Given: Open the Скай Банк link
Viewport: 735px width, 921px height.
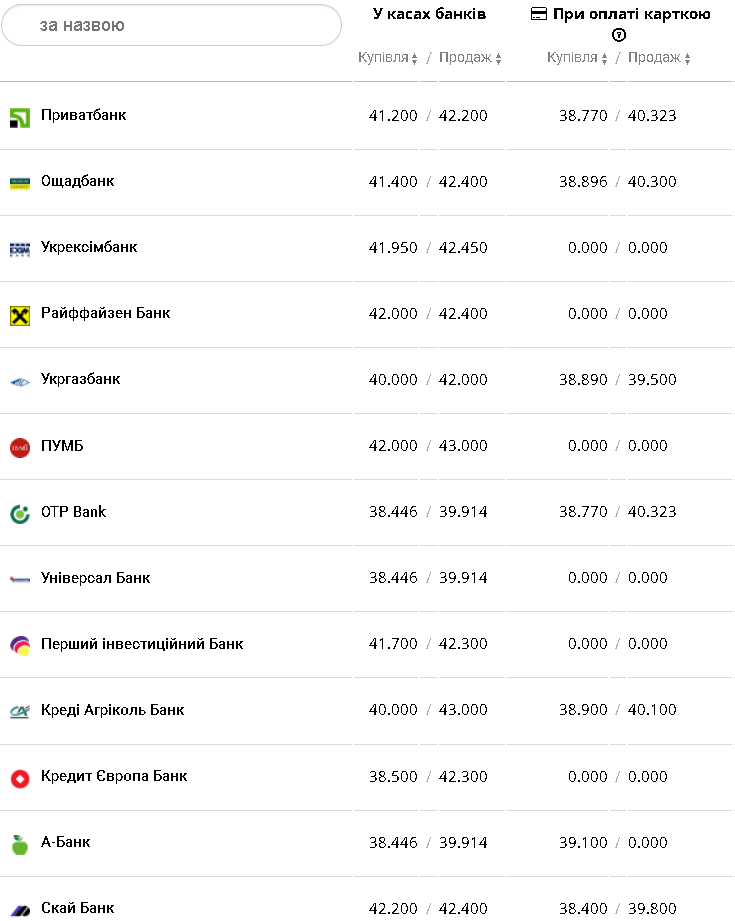Looking at the screenshot, I should pos(77,908).
